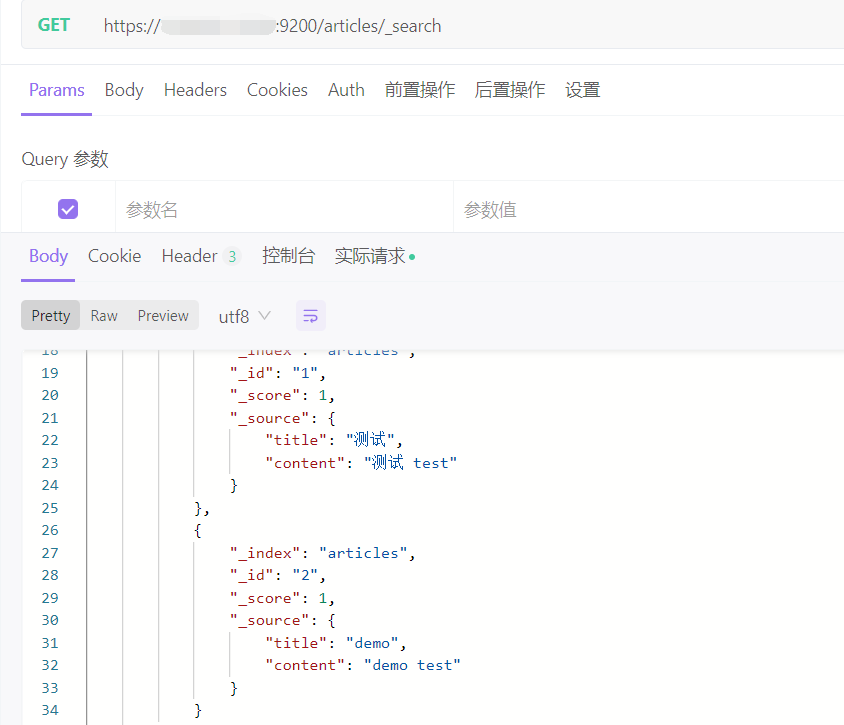Screen dimensions: 844x725
Task: Click the word wrap icon beside utf8
Action: 311,316
